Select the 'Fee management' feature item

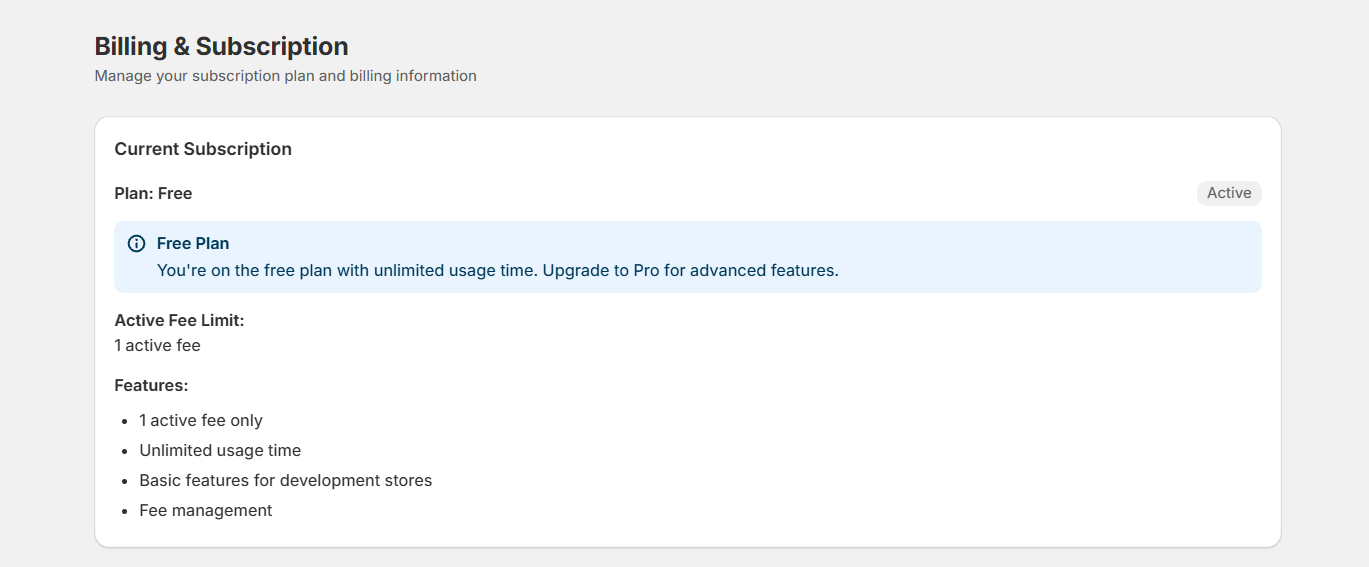(206, 510)
